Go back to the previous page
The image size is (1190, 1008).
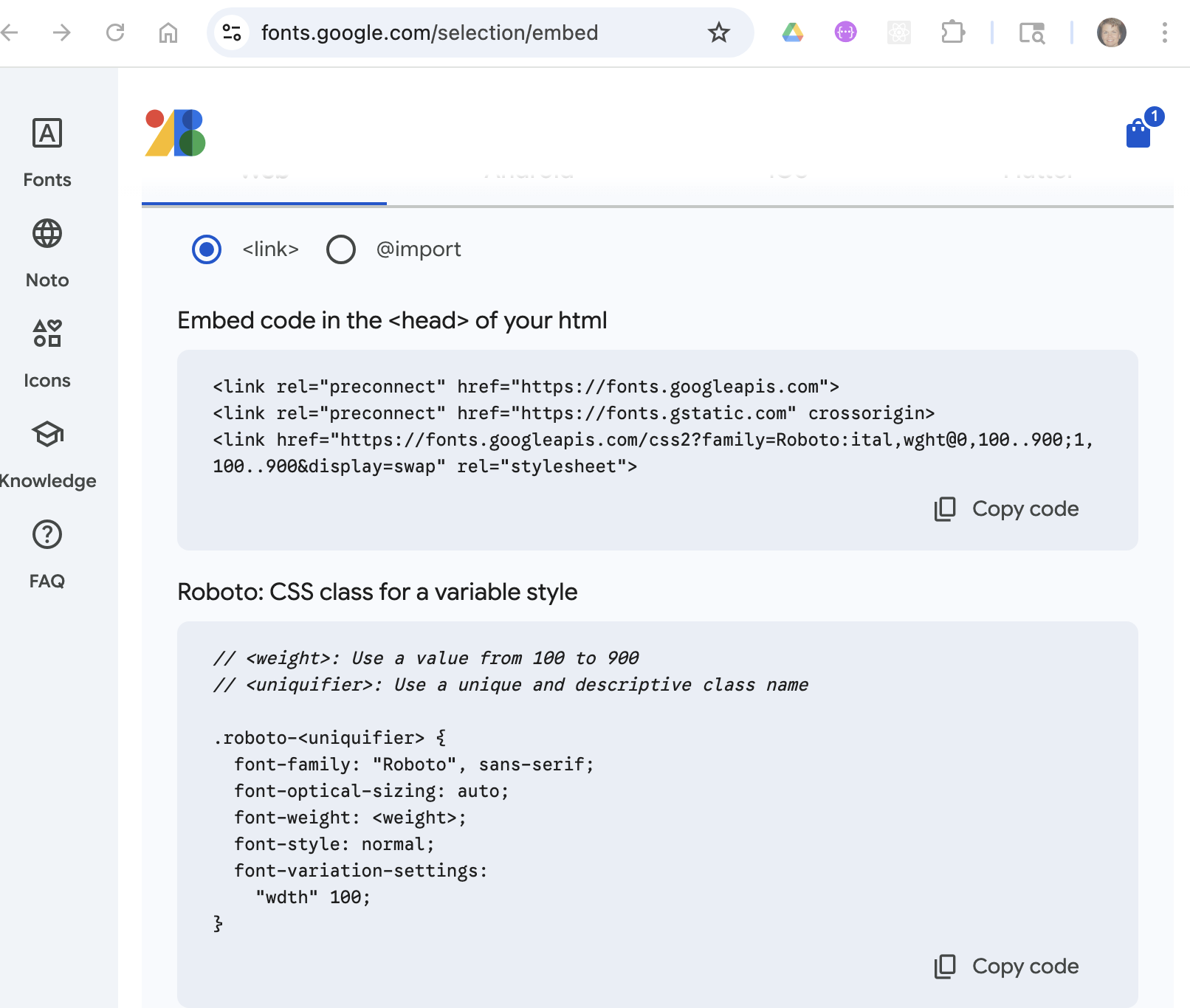coord(10,32)
